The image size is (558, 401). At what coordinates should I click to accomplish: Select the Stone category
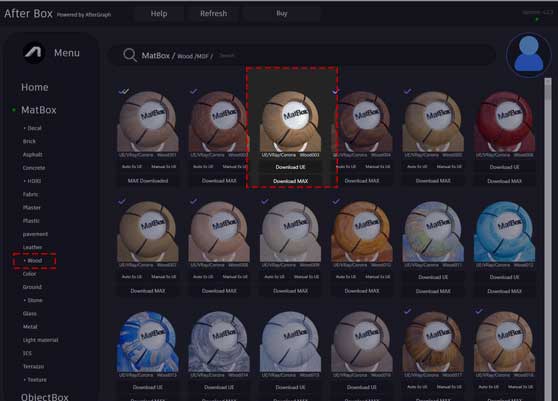click(x=35, y=300)
